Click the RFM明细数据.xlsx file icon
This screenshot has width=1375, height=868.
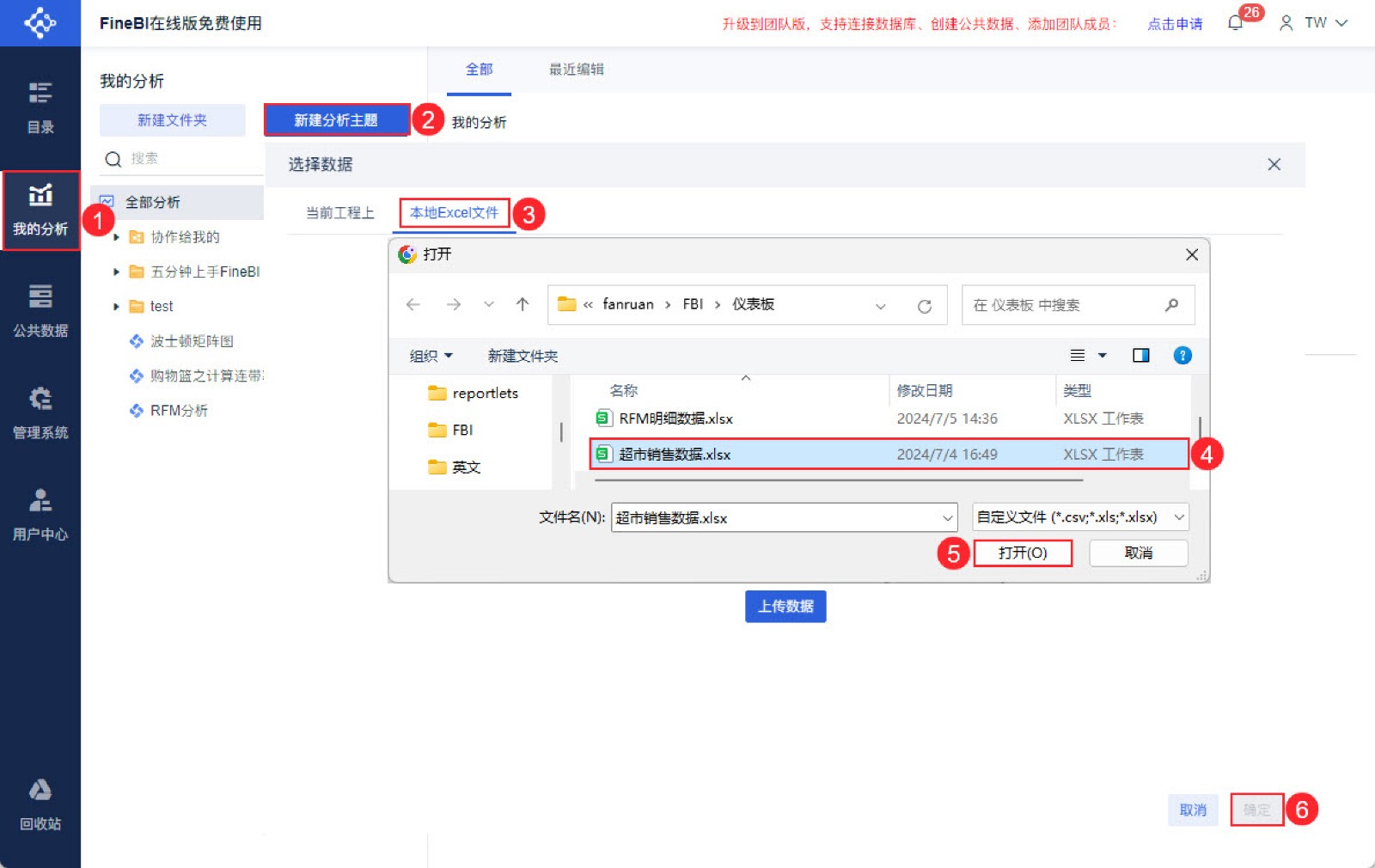point(603,419)
